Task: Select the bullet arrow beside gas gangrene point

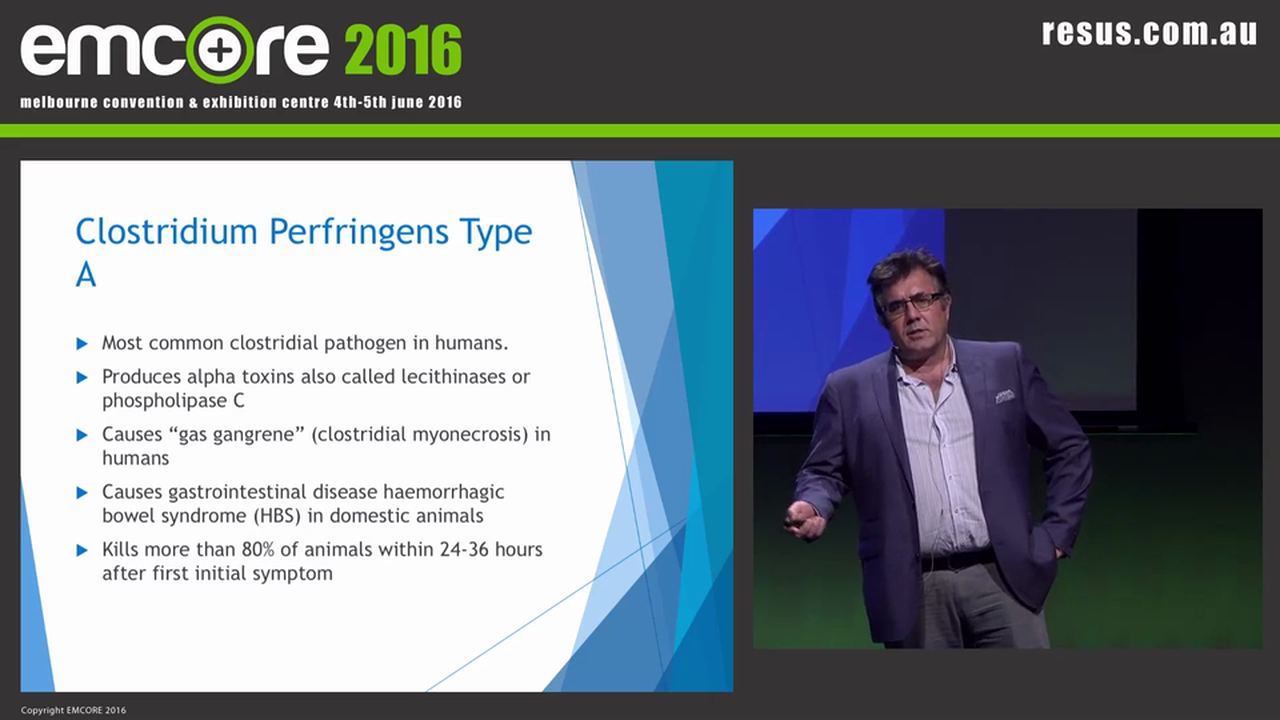Action: click(83, 435)
